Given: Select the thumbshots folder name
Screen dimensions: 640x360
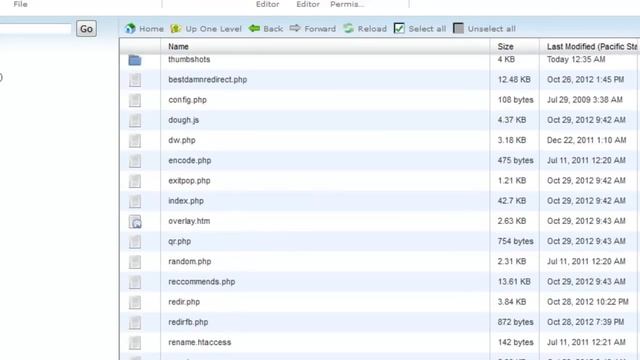Looking at the screenshot, I should (x=189, y=59).
